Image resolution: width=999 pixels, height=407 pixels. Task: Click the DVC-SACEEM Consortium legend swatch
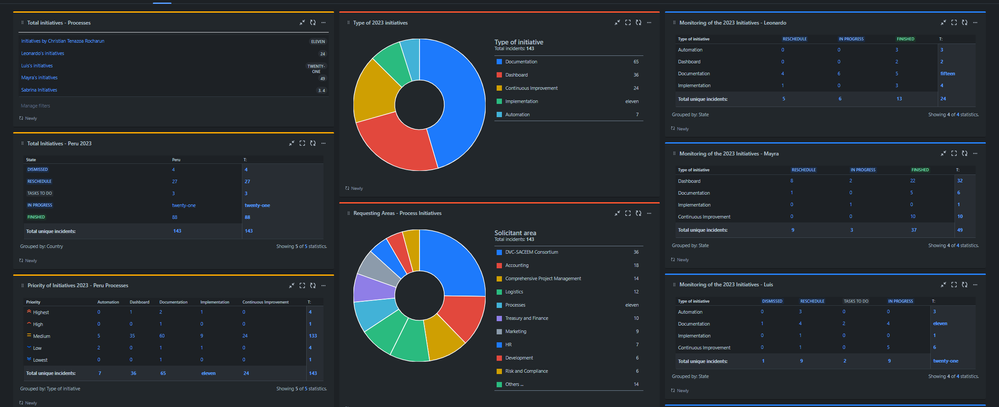[x=499, y=252]
